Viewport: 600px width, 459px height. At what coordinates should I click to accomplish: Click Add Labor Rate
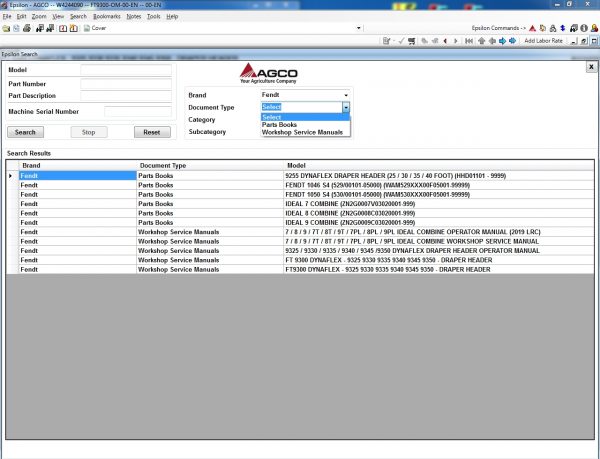pyautogui.click(x=543, y=41)
